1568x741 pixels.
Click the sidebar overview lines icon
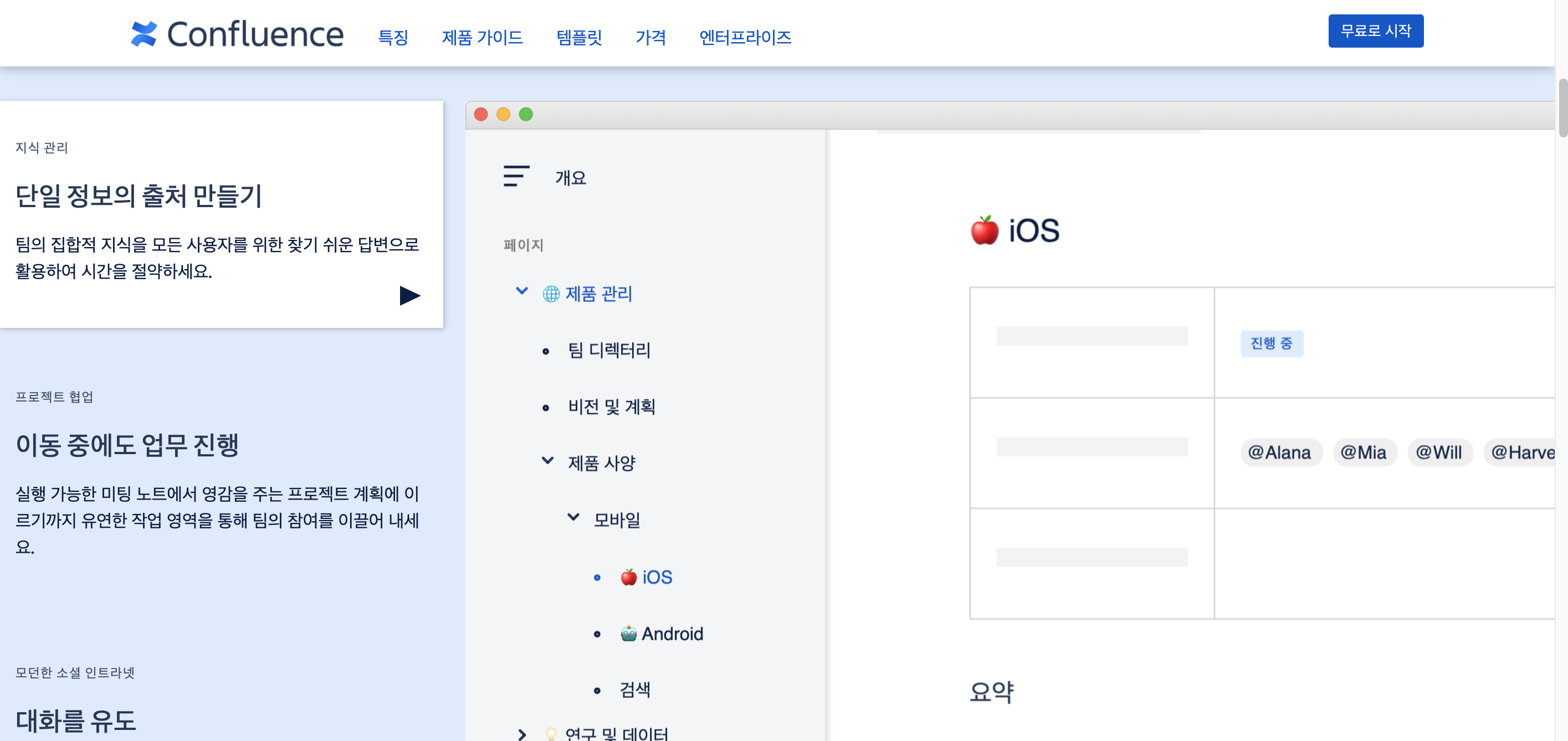[516, 177]
